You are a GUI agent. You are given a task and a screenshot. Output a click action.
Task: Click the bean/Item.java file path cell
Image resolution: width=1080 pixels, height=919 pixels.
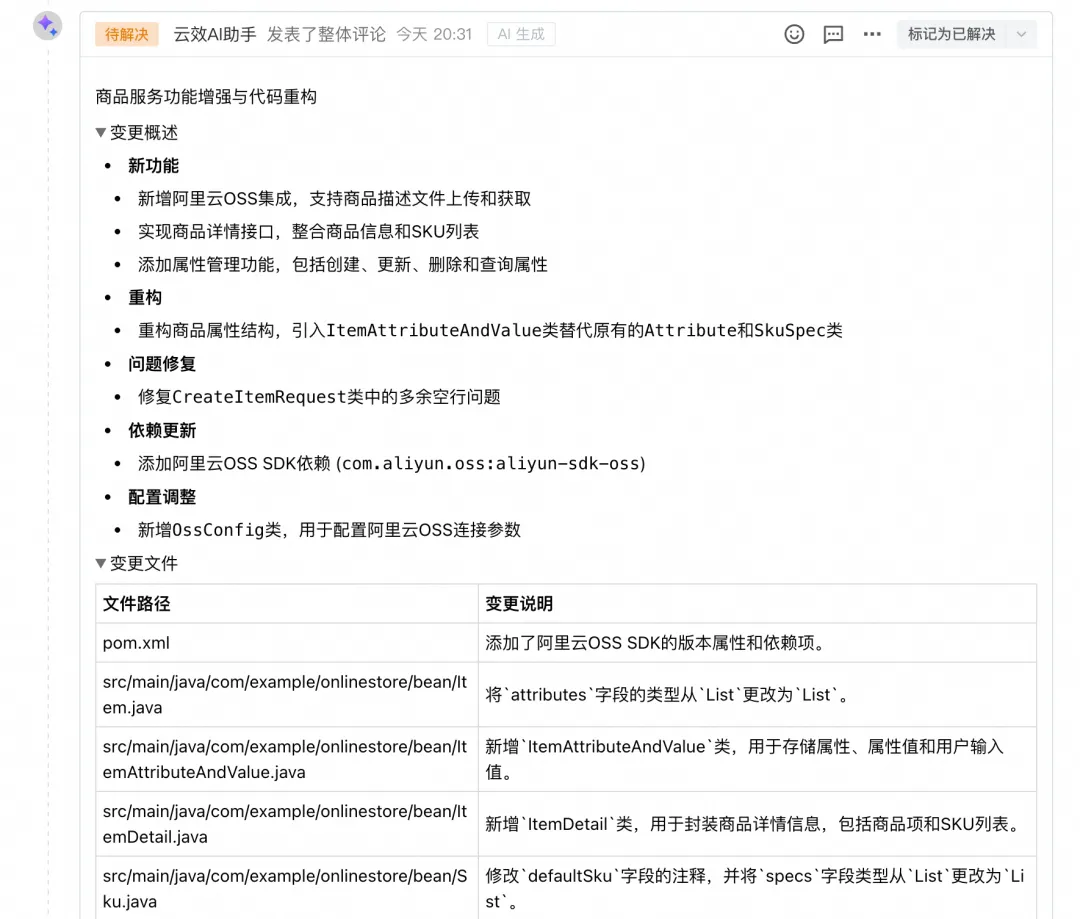(287, 694)
